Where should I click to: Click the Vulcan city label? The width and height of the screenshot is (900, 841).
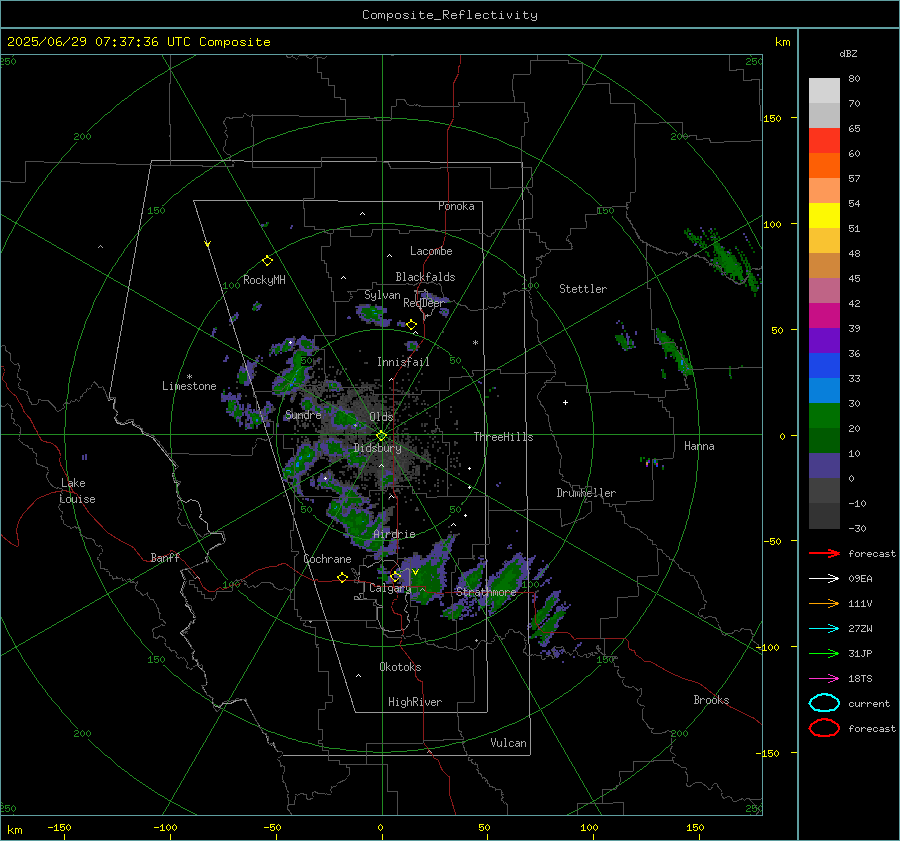(x=508, y=743)
